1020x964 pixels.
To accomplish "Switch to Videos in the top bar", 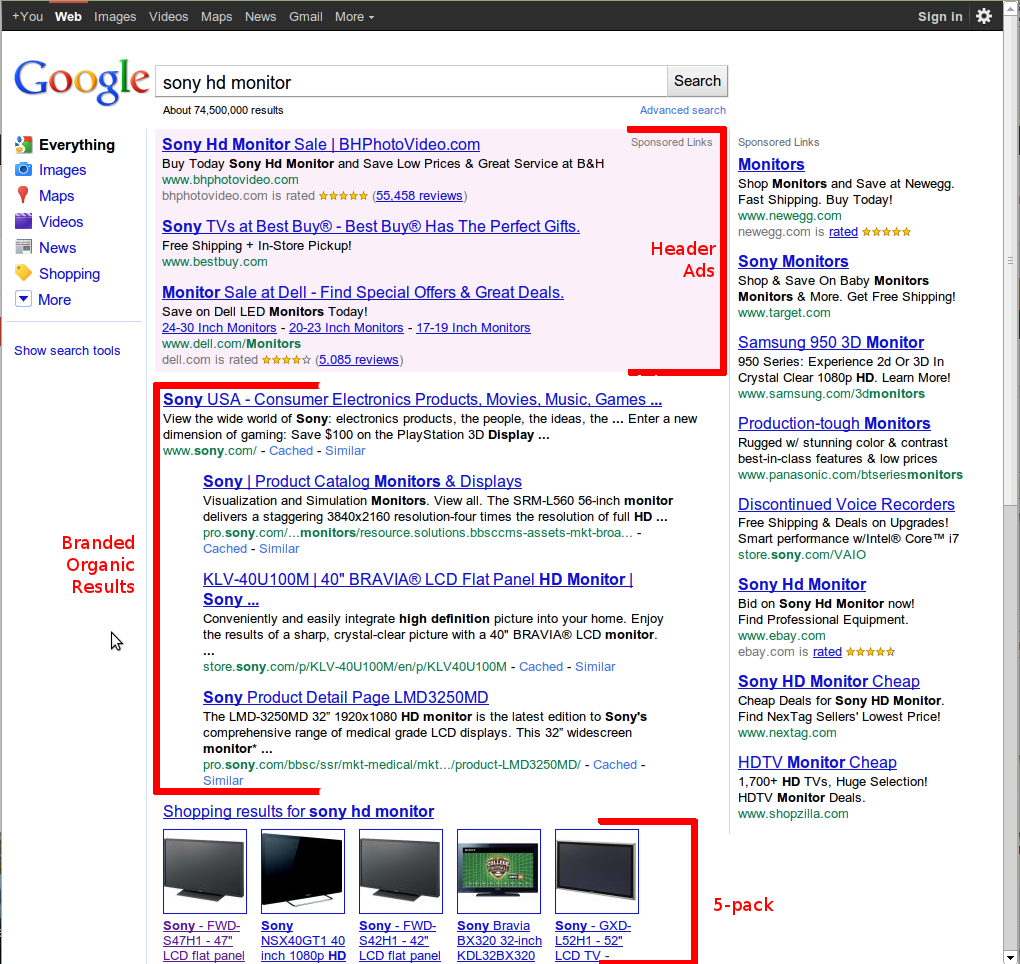I will click(168, 16).
